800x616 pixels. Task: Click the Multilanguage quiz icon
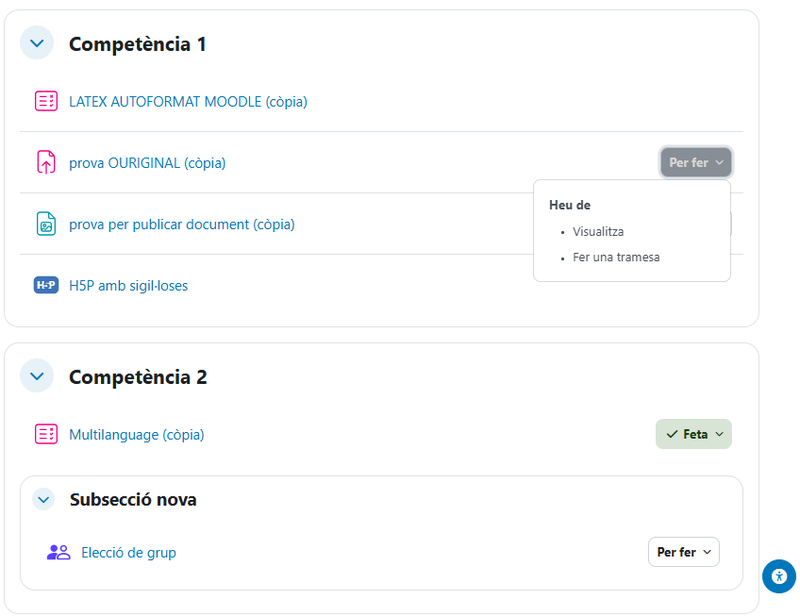click(x=46, y=434)
